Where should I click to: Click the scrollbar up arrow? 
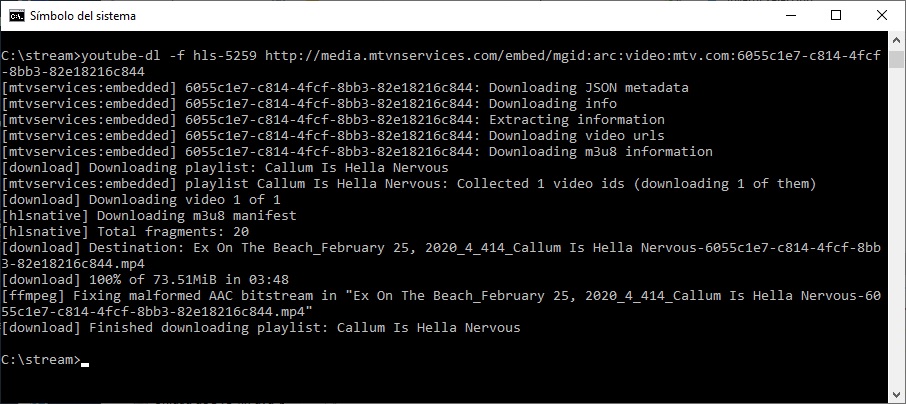896,40
